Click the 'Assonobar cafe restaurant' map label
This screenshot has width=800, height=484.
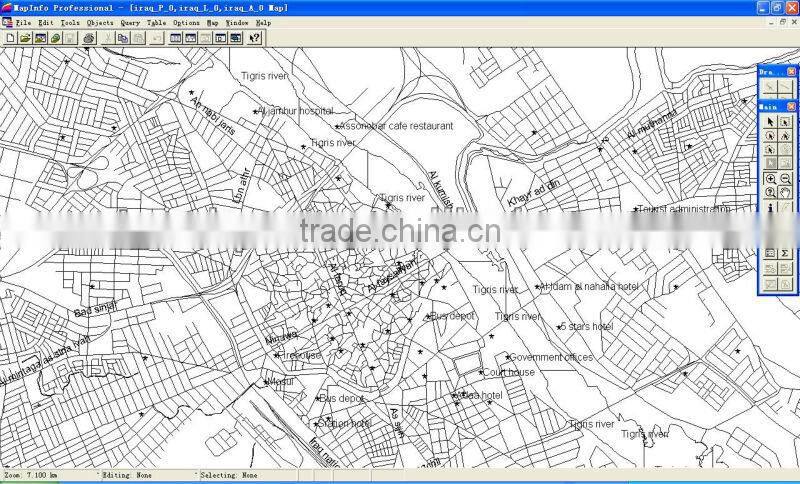(396, 125)
